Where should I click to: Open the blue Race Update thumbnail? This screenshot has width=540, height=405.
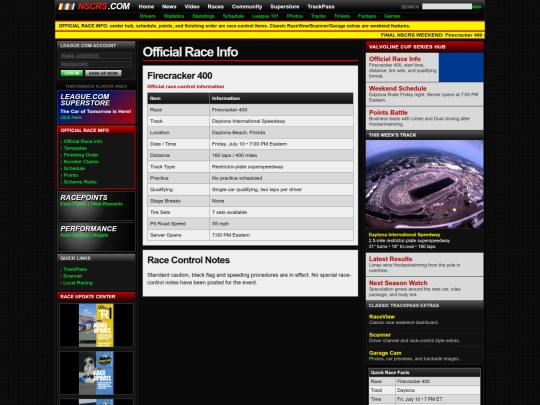tap(96, 373)
